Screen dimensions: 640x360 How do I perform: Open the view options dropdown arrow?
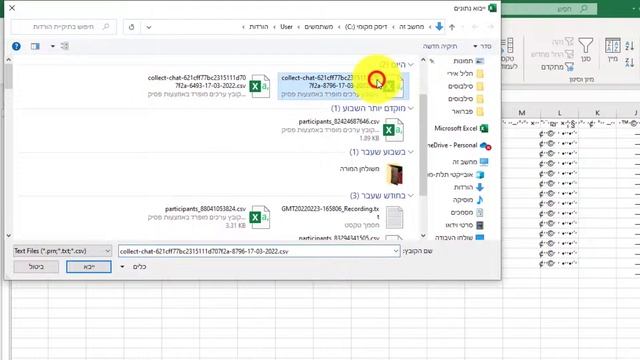coord(53,46)
